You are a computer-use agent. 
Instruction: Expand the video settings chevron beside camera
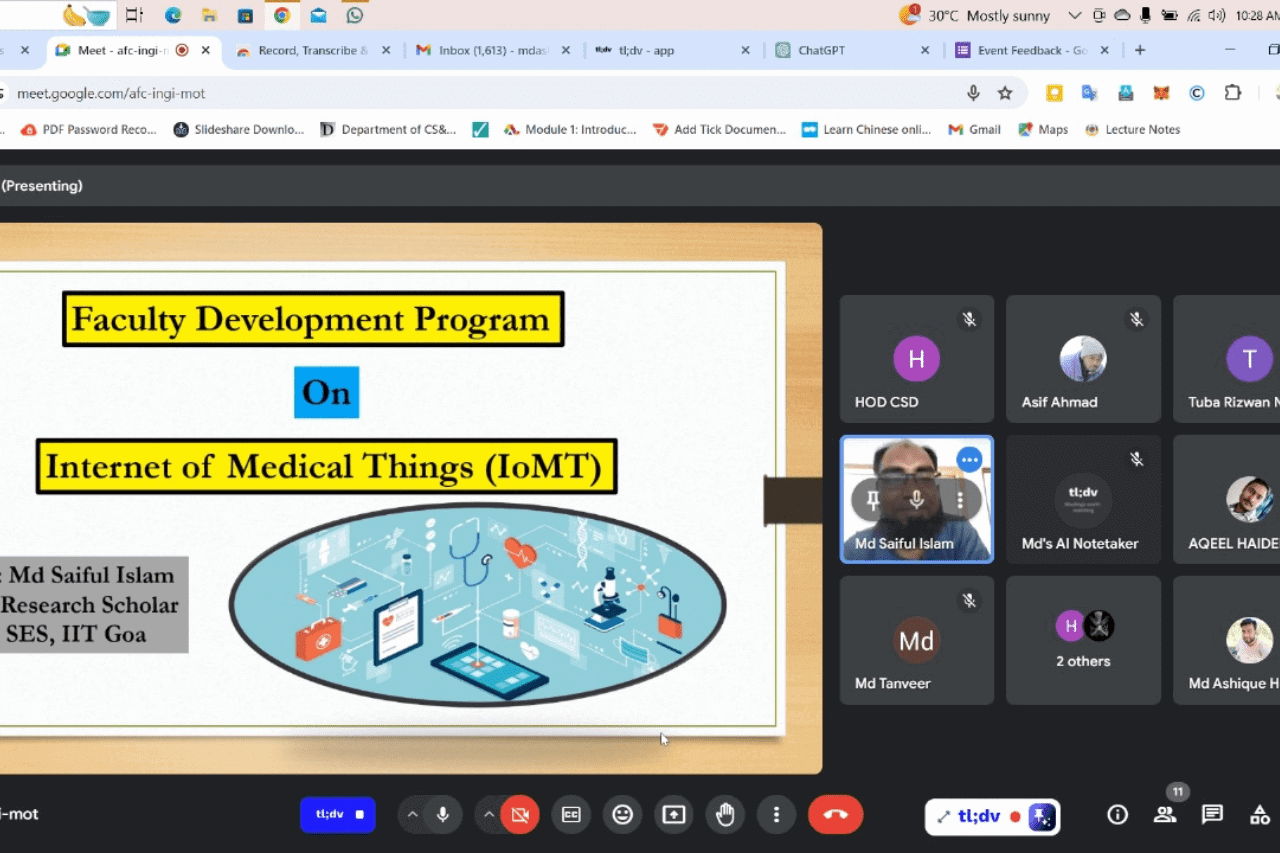click(x=489, y=815)
